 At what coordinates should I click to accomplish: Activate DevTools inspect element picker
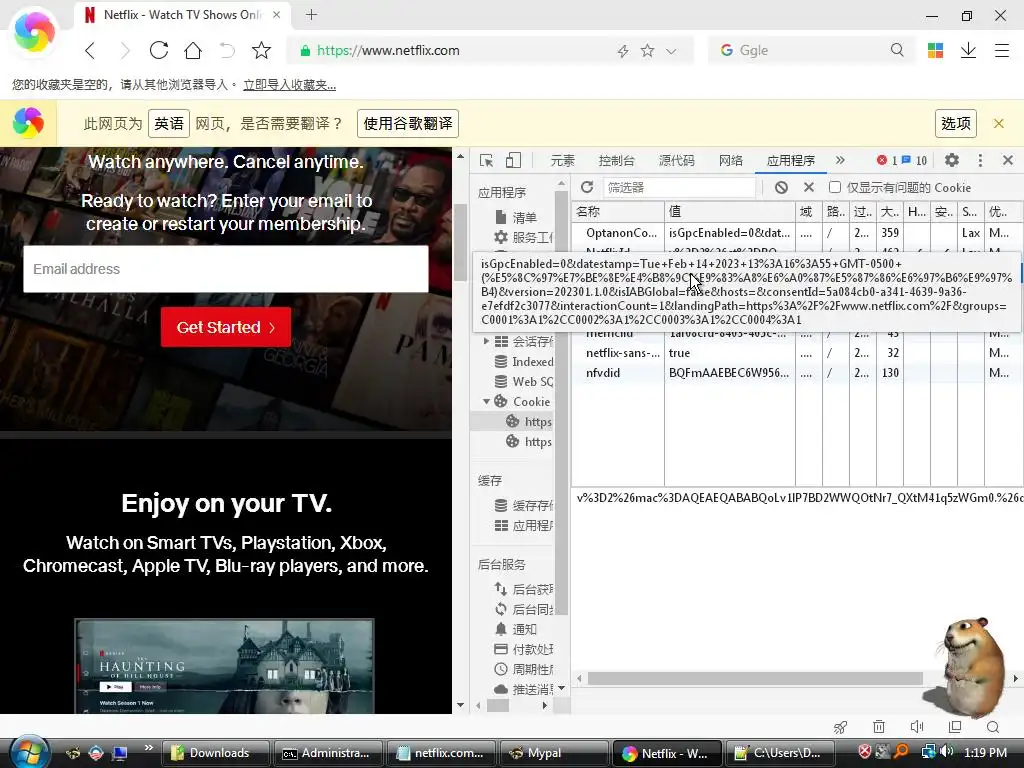pos(487,161)
